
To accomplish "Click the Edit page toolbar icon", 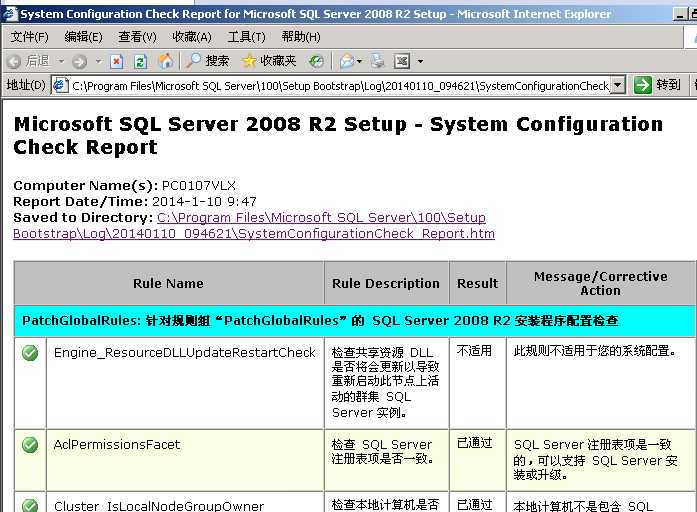I will tap(402, 61).
